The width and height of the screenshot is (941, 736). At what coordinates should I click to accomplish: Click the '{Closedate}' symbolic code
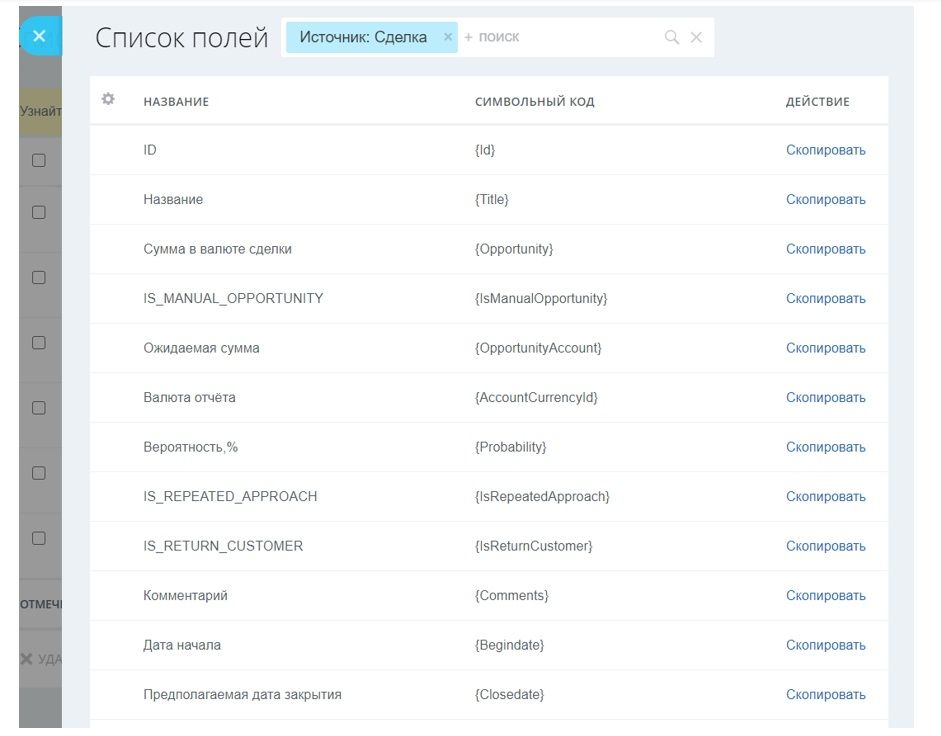click(510, 695)
